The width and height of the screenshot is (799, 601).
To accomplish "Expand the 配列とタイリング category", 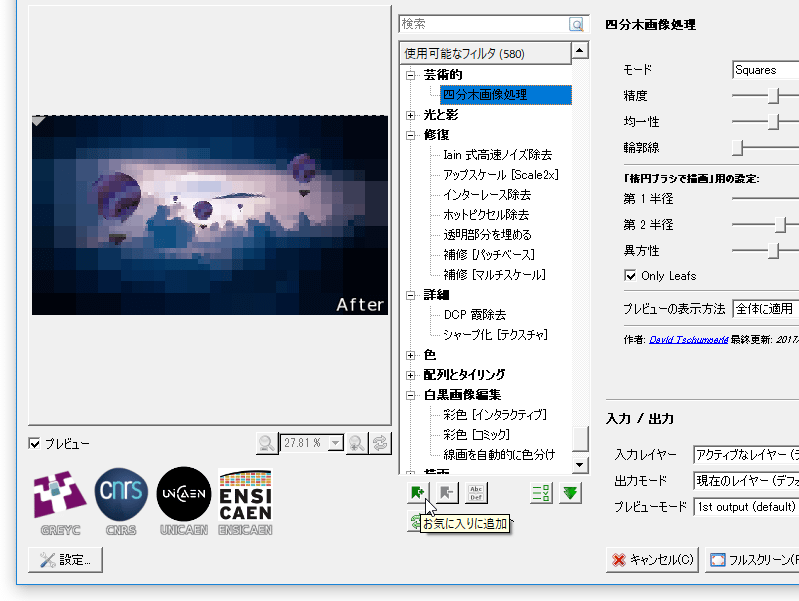I will pos(410,375).
